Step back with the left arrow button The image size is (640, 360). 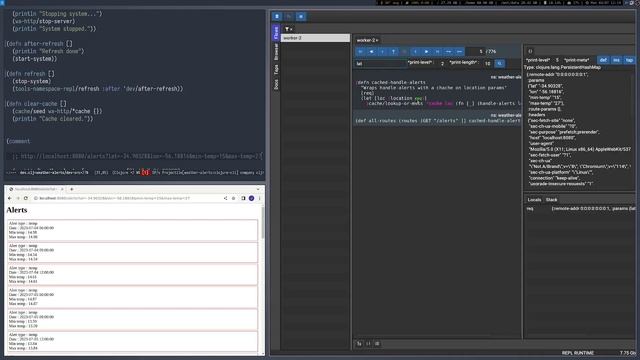pyautogui.click(x=371, y=51)
